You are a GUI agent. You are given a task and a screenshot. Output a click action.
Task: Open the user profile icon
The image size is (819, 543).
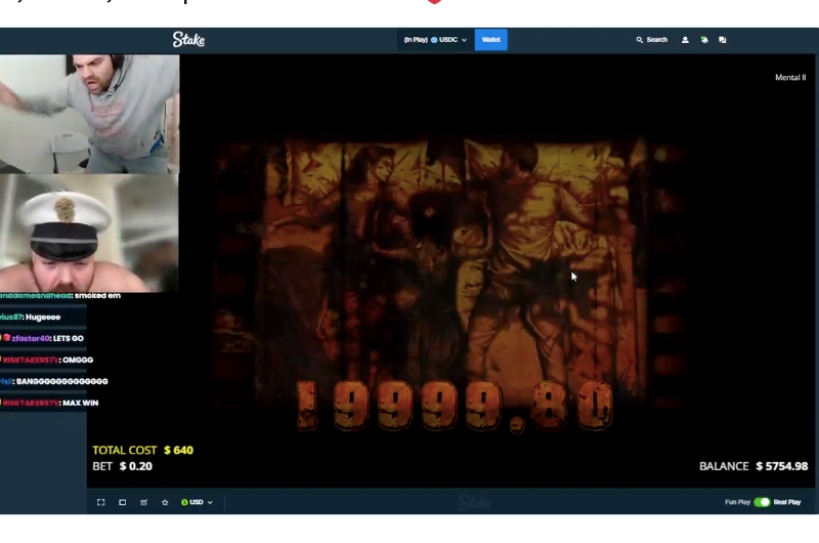pyautogui.click(x=685, y=40)
